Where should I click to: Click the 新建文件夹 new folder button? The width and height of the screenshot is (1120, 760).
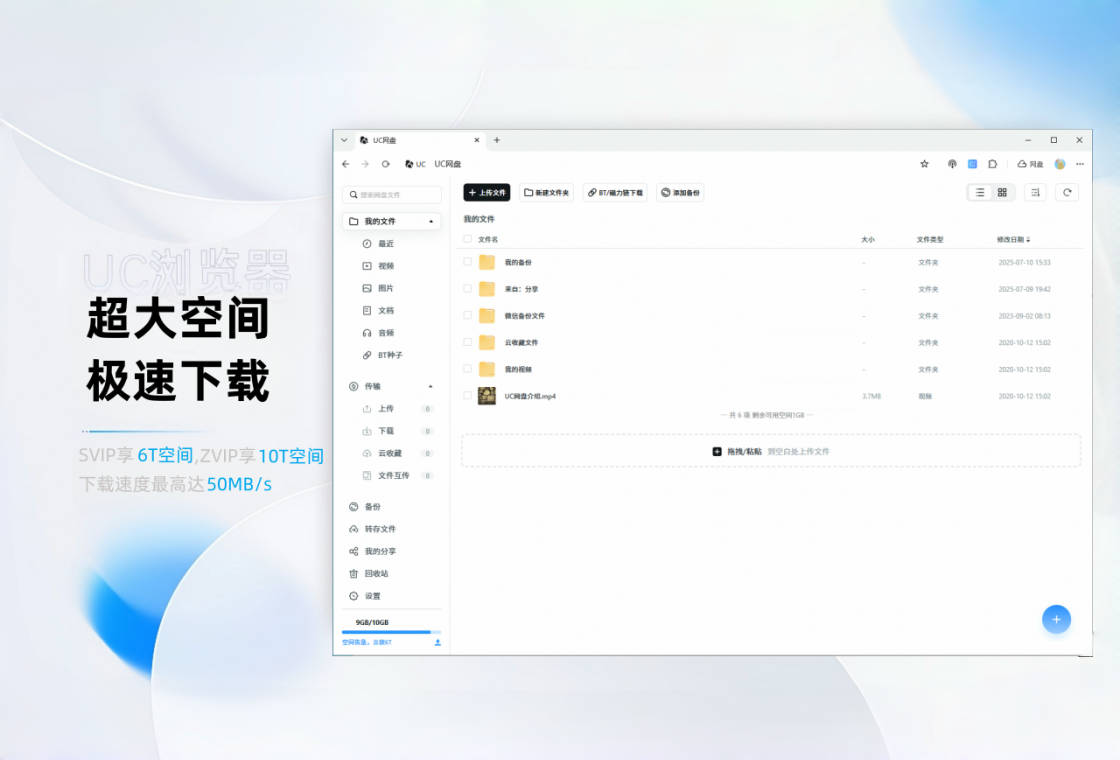pyautogui.click(x=547, y=192)
